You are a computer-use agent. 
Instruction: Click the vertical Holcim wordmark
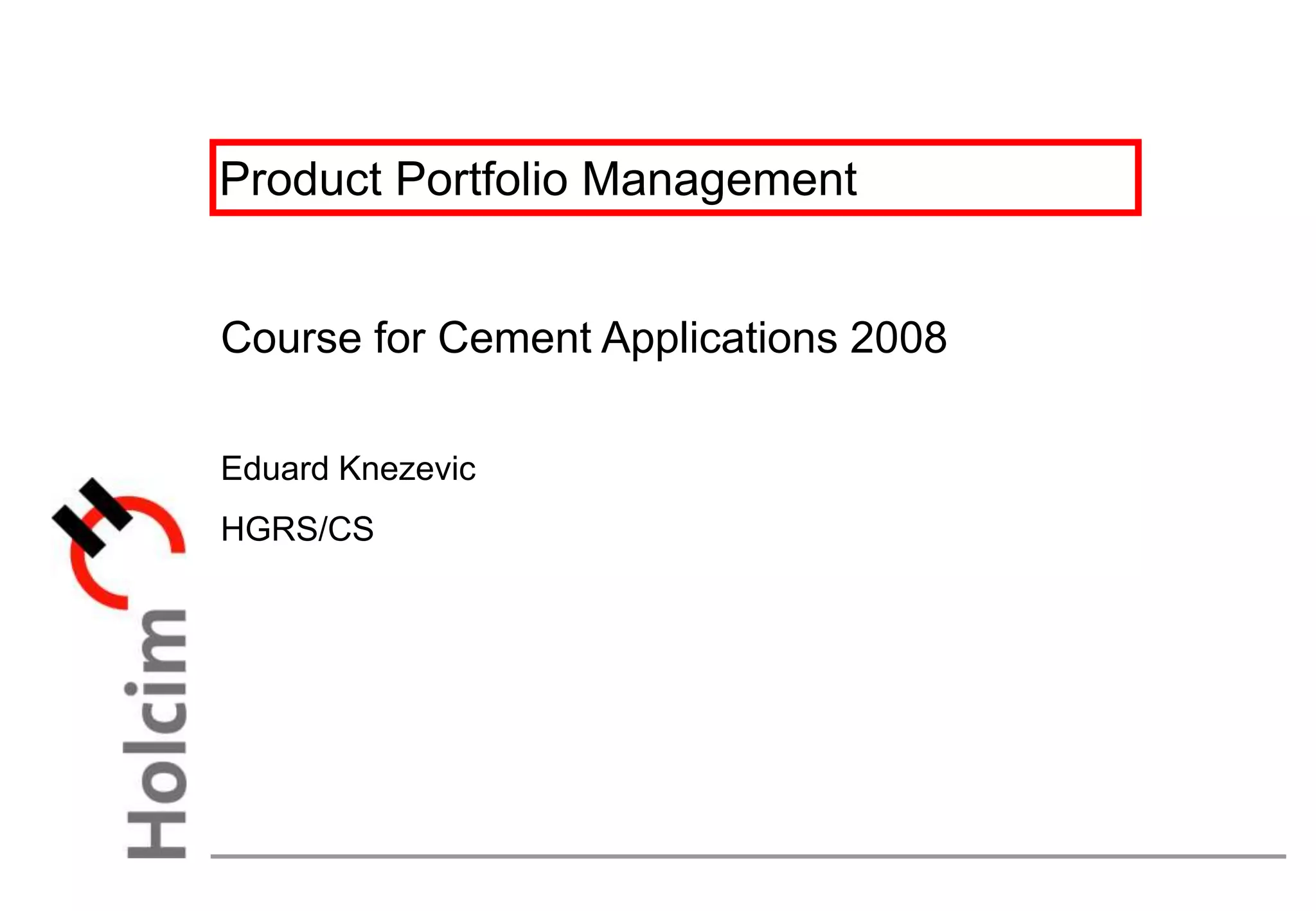click(x=157, y=732)
